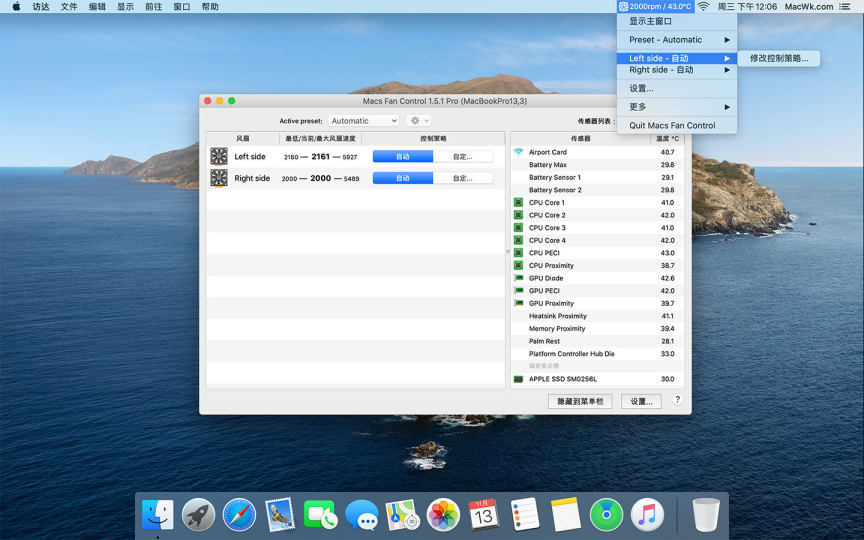Open Messages from the Dock
The width and height of the screenshot is (864, 540).
361,514
